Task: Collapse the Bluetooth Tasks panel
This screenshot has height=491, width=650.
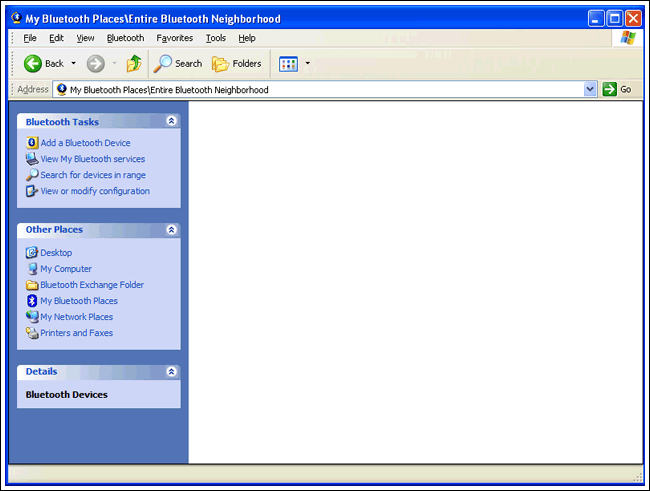Action: pyautogui.click(x=171, y=121)
